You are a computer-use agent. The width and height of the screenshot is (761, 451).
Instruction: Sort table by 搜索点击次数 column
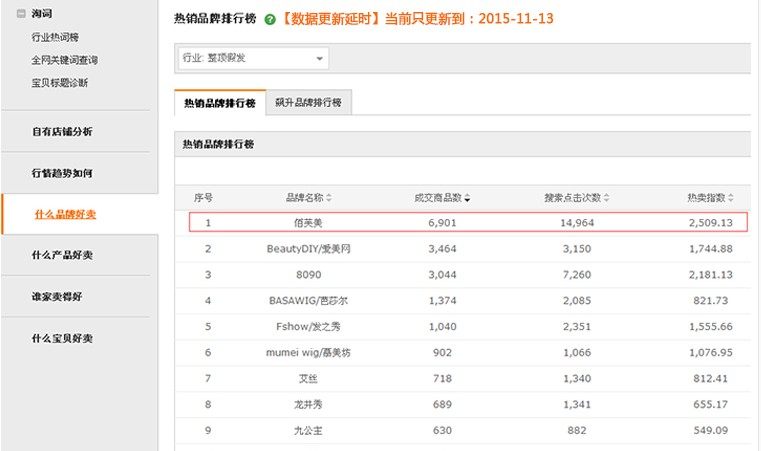(577, 198)
